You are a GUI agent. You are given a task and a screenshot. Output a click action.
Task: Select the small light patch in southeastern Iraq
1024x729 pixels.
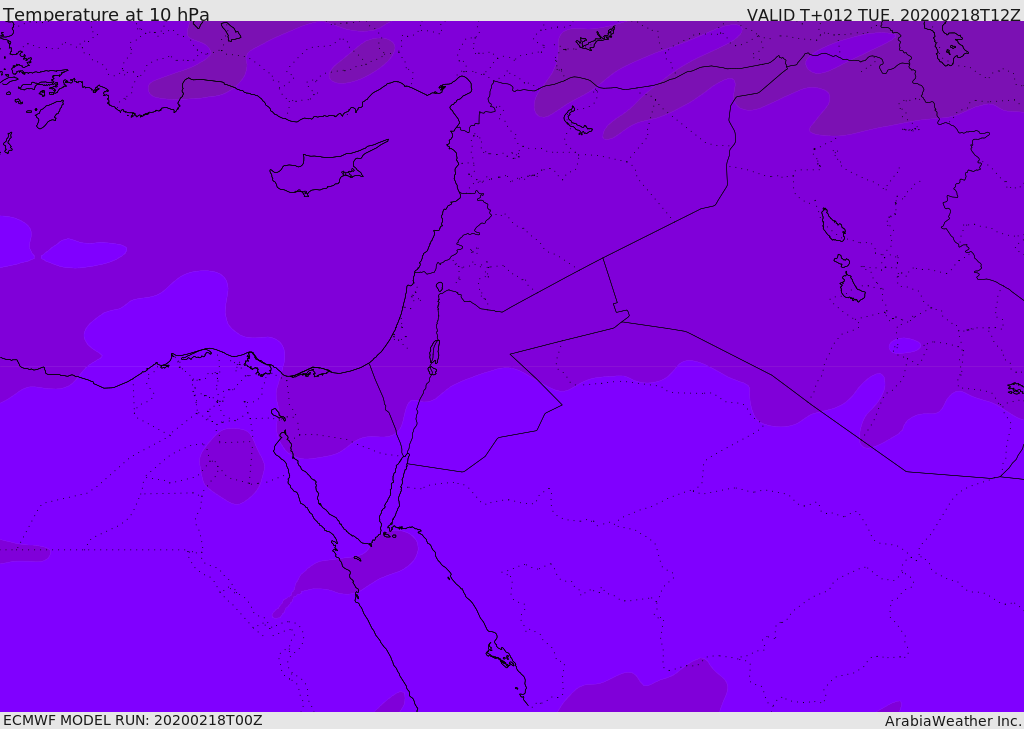click(904, 346)
